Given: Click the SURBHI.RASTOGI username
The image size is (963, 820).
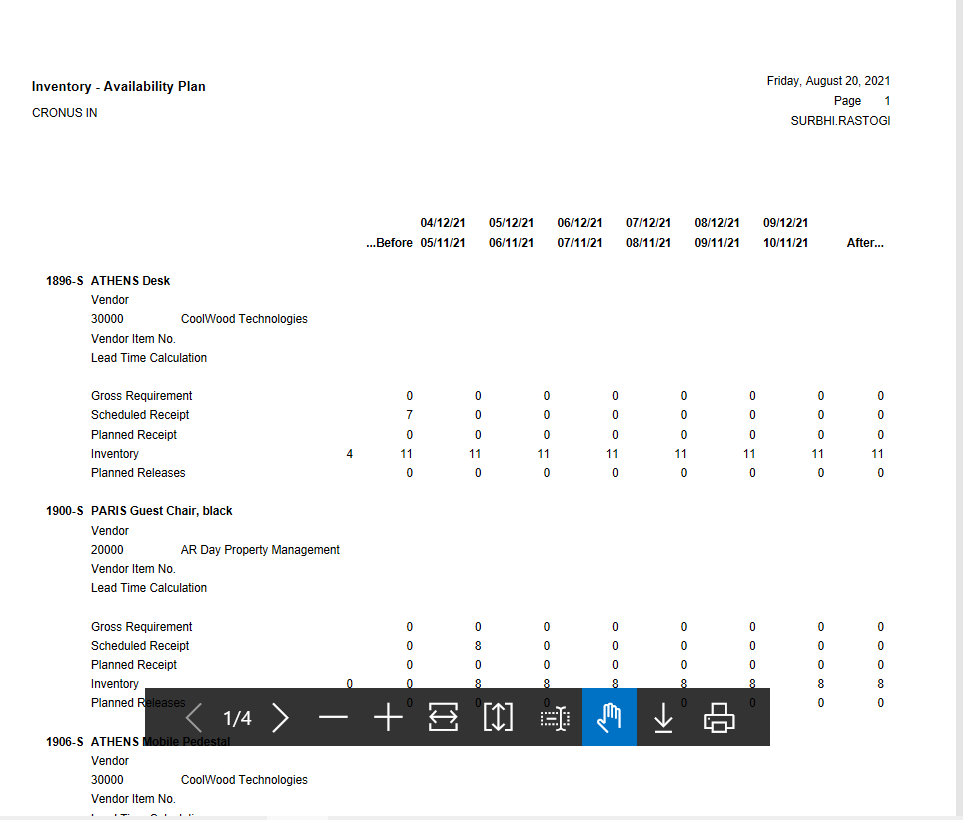Looking at the screenshot, I should click(840, 120).
